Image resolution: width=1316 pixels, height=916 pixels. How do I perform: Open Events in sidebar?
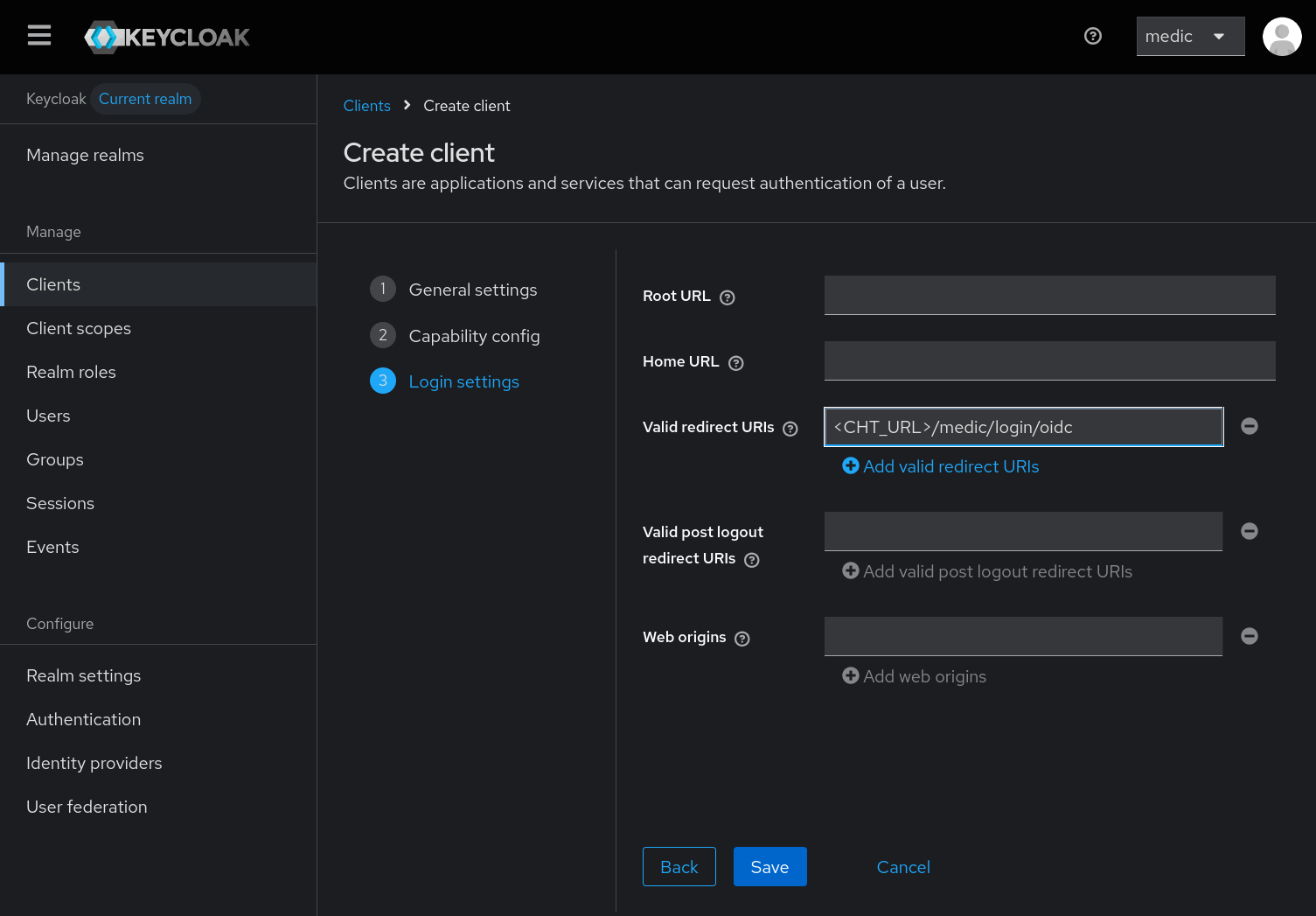click(158, 547)
